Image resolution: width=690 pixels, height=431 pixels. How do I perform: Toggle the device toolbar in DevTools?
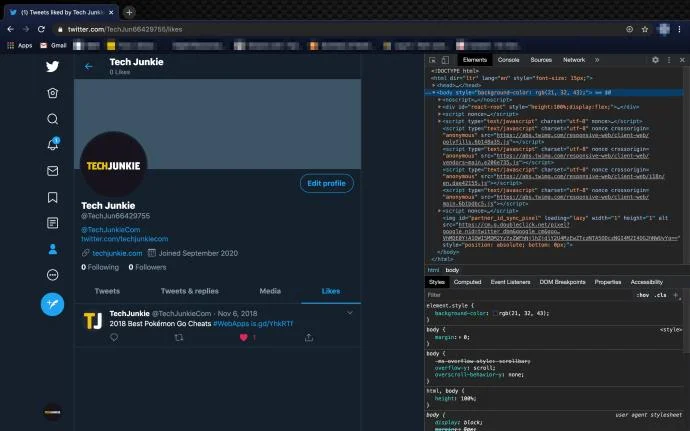point(445,60)
